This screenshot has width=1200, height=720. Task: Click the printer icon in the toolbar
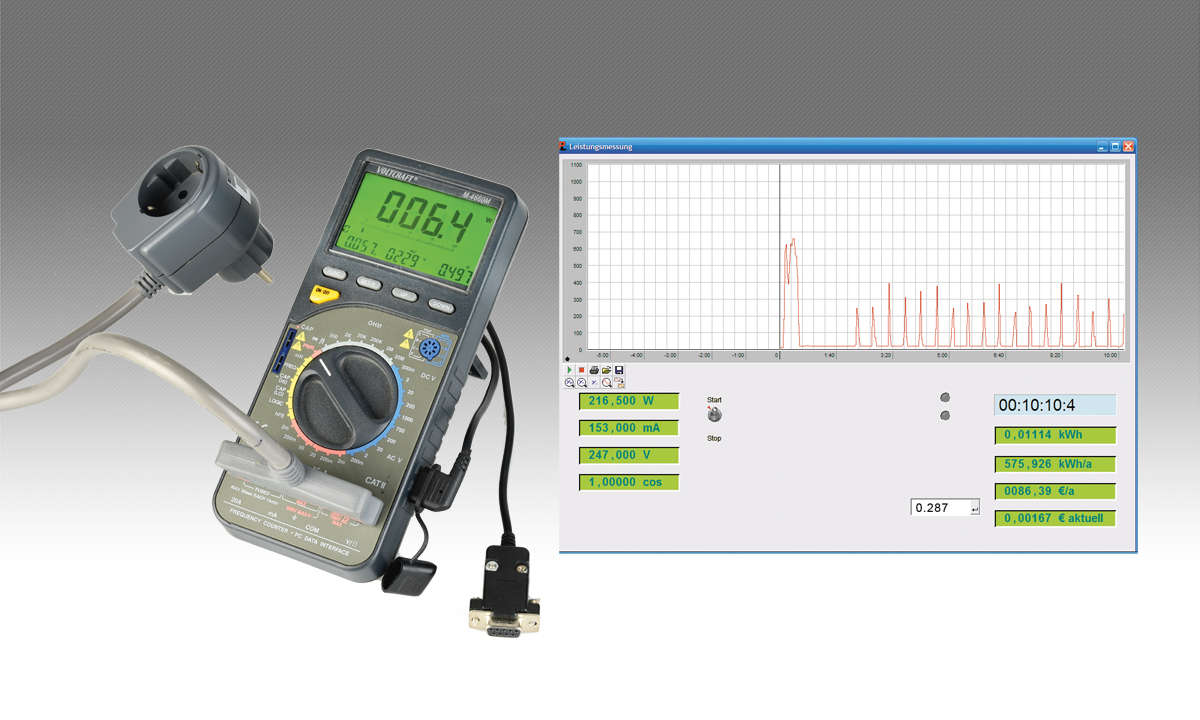tap(594, 370)
